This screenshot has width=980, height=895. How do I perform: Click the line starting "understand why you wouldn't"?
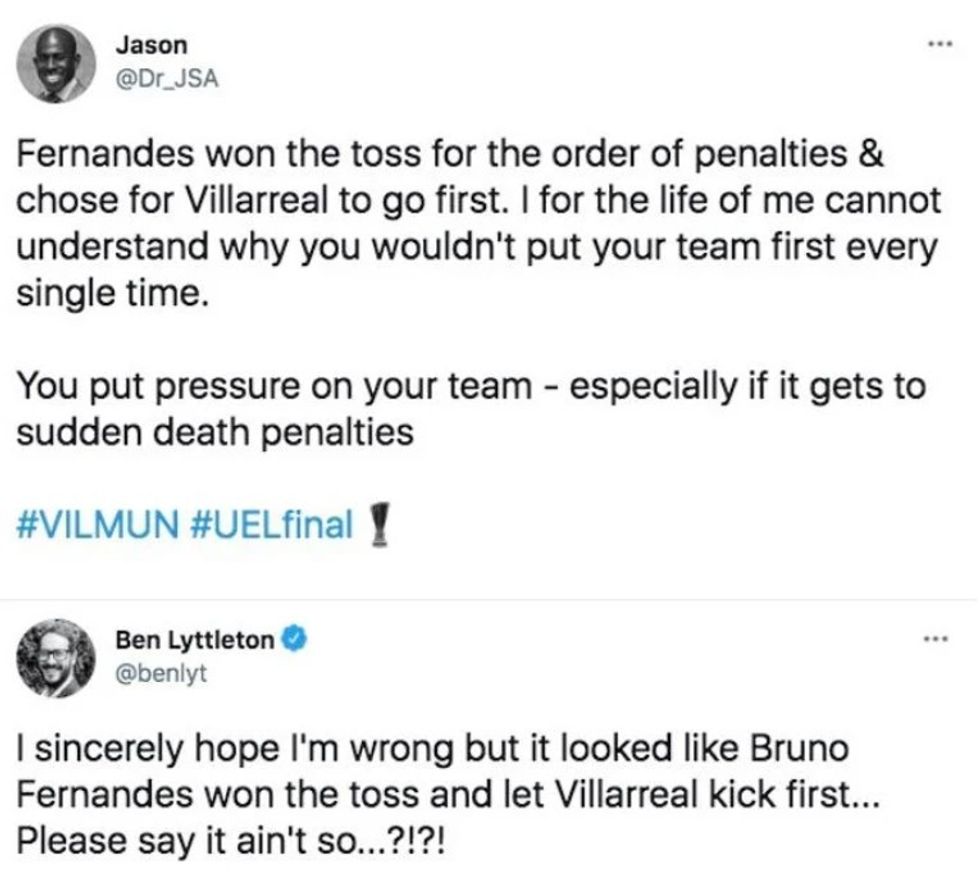tap(478, 250)
